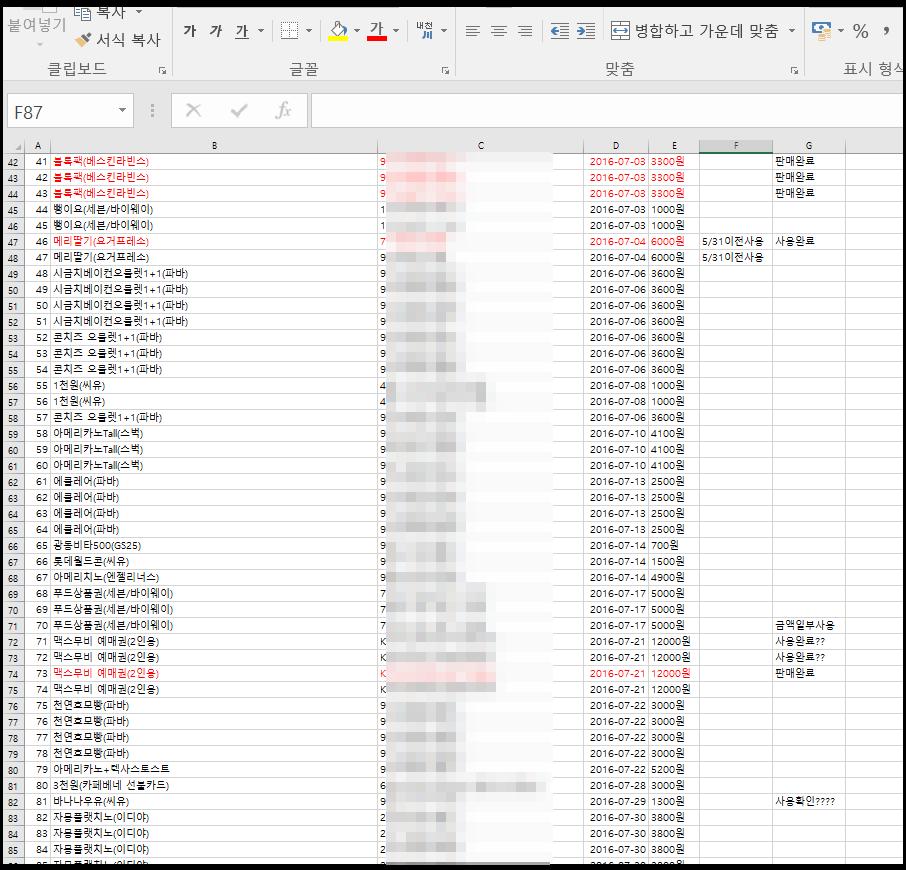
Task: Apply cell borders with the borders icon
Action: click(x=289, y=32)
